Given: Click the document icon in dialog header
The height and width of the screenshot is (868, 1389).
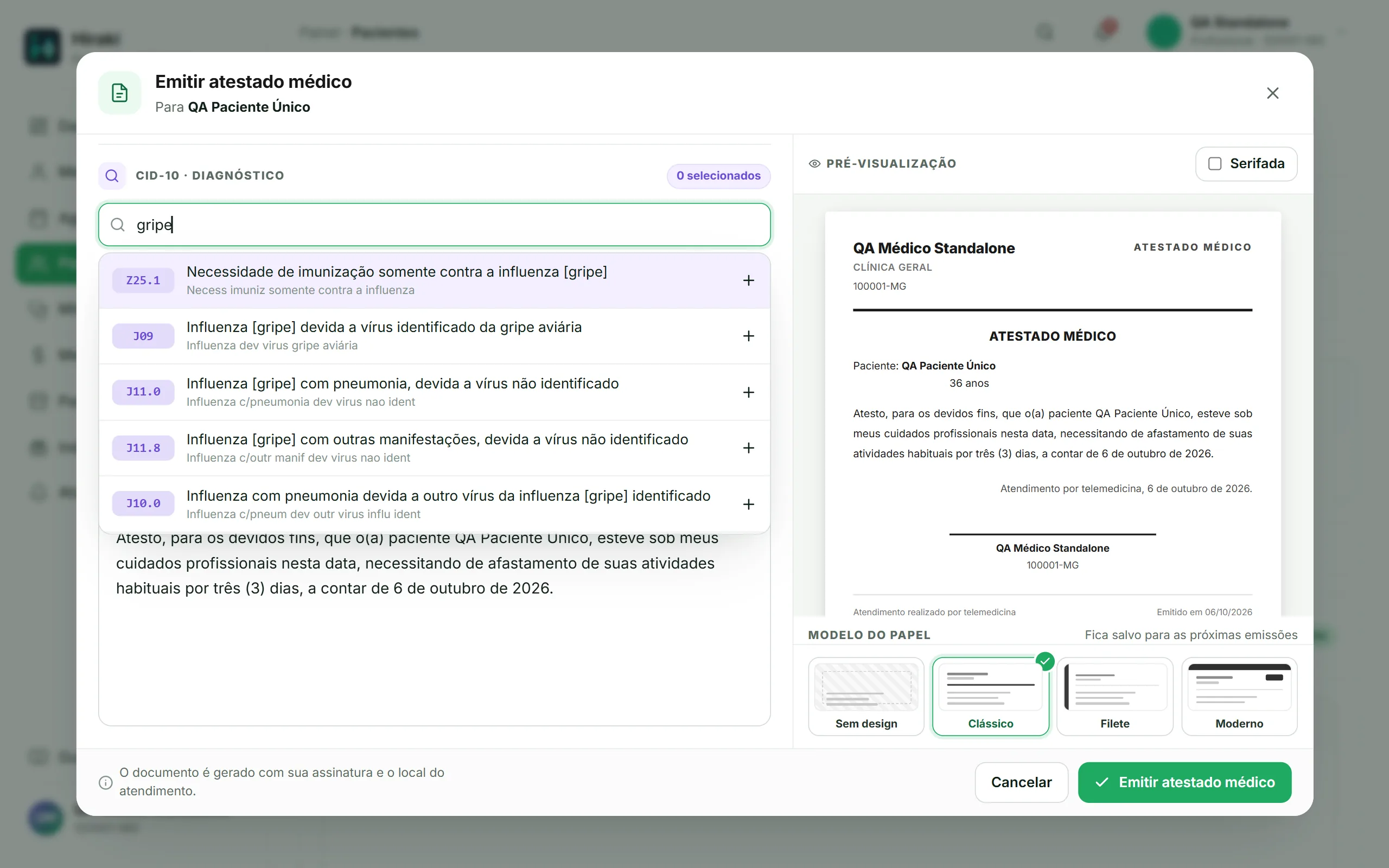Looking at the screenshot, I should (119, 93).
